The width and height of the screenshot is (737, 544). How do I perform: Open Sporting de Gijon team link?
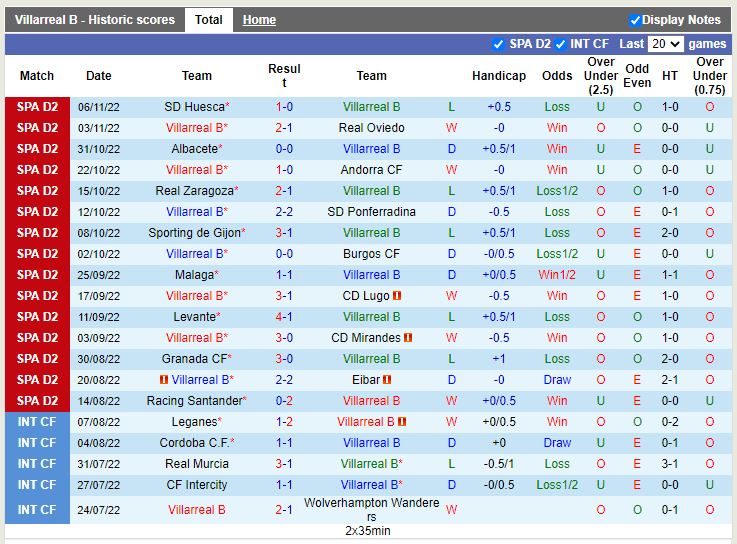(x=195, y=233)
